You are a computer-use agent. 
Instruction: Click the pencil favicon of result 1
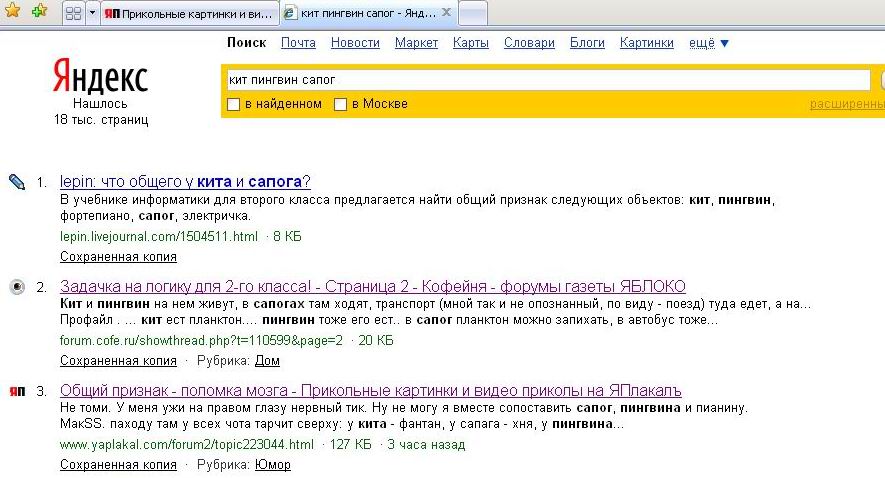click(17, 182)
